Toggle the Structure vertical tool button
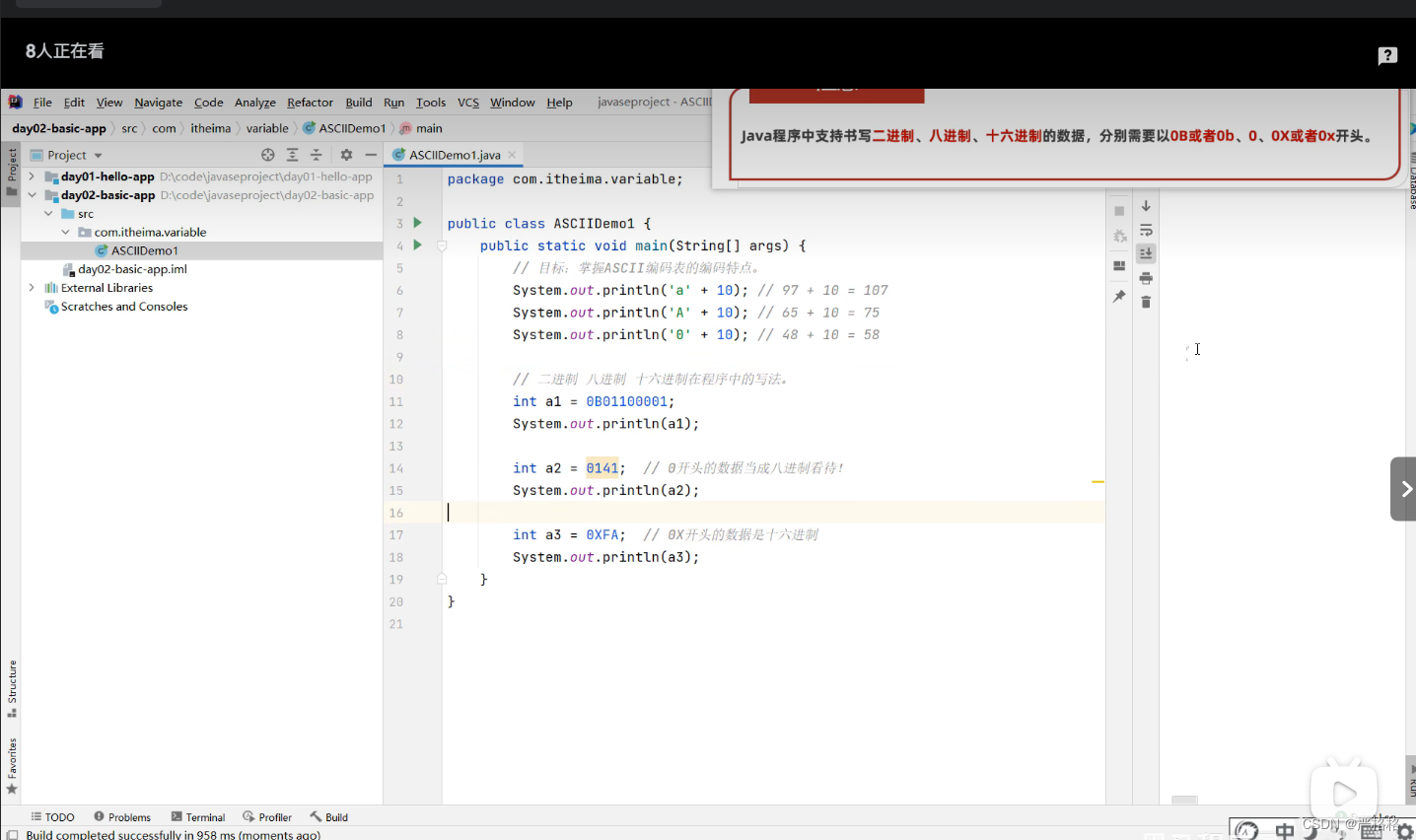The height and width of the screenshot is (840, 1416). [x=12, y=688]
